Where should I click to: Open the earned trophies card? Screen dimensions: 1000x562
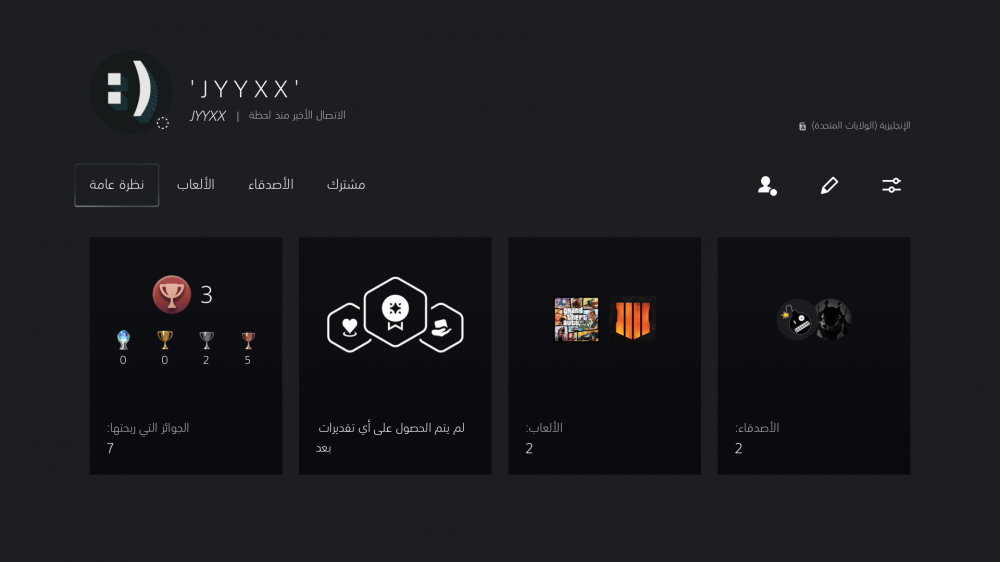tap(186, 356)
